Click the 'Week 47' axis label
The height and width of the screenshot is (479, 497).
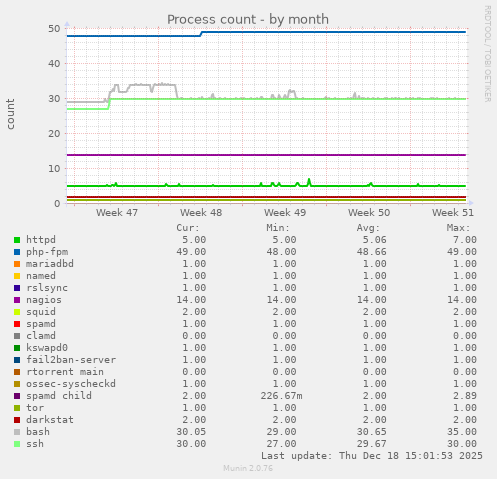click(x=117, y=213)
